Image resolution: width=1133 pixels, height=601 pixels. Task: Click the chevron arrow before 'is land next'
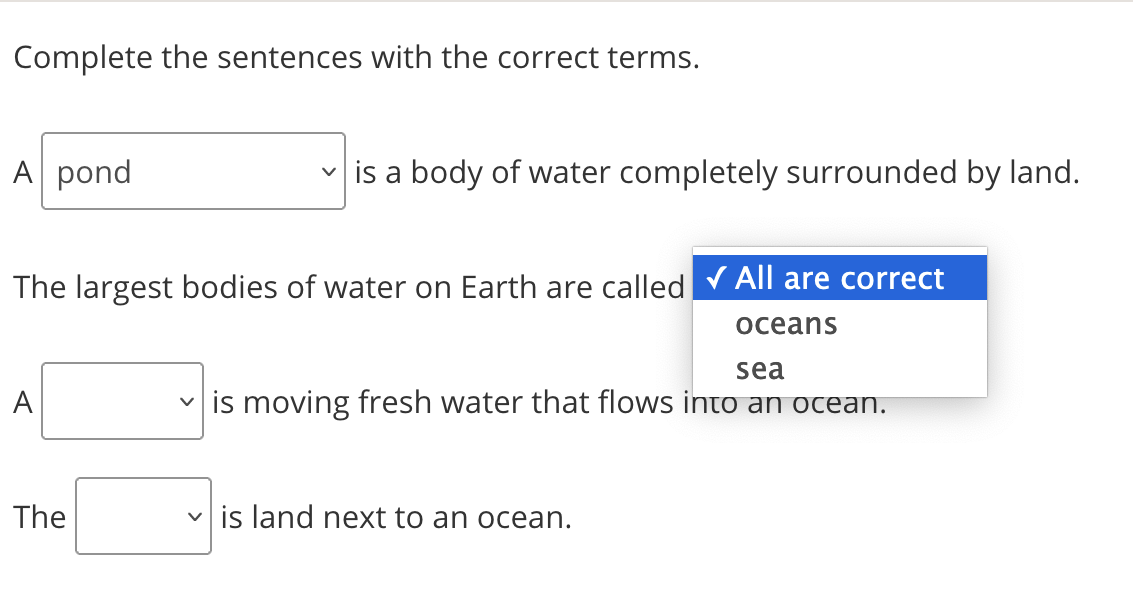pyautogui.click(x=196, y=517)
